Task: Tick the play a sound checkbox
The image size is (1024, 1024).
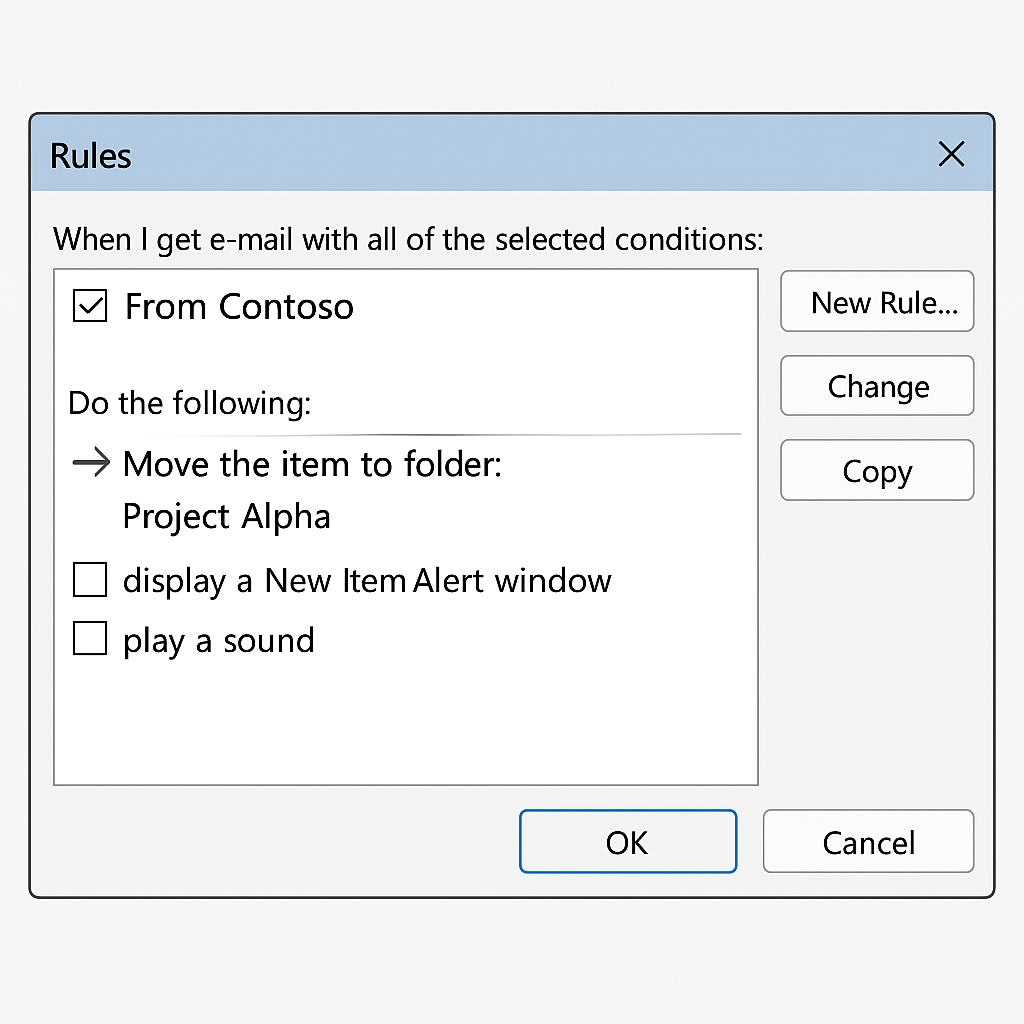Action: click(89, 638)
